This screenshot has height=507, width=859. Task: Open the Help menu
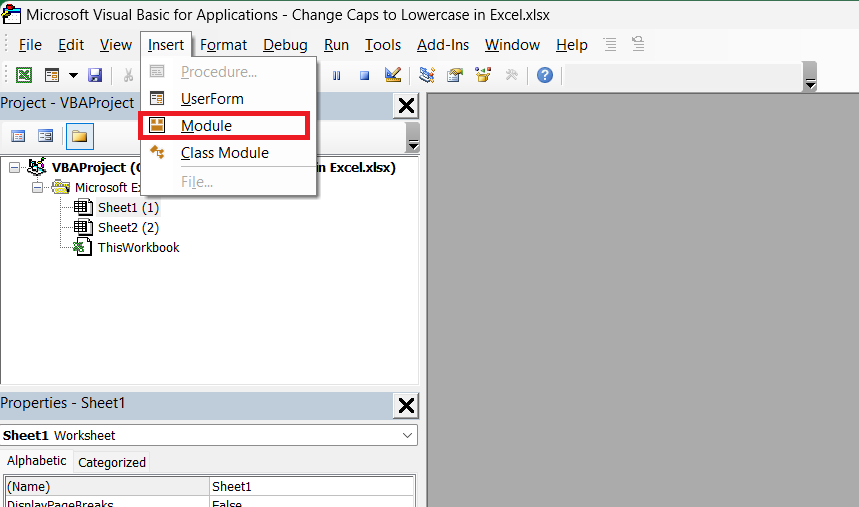coord(572,45)
